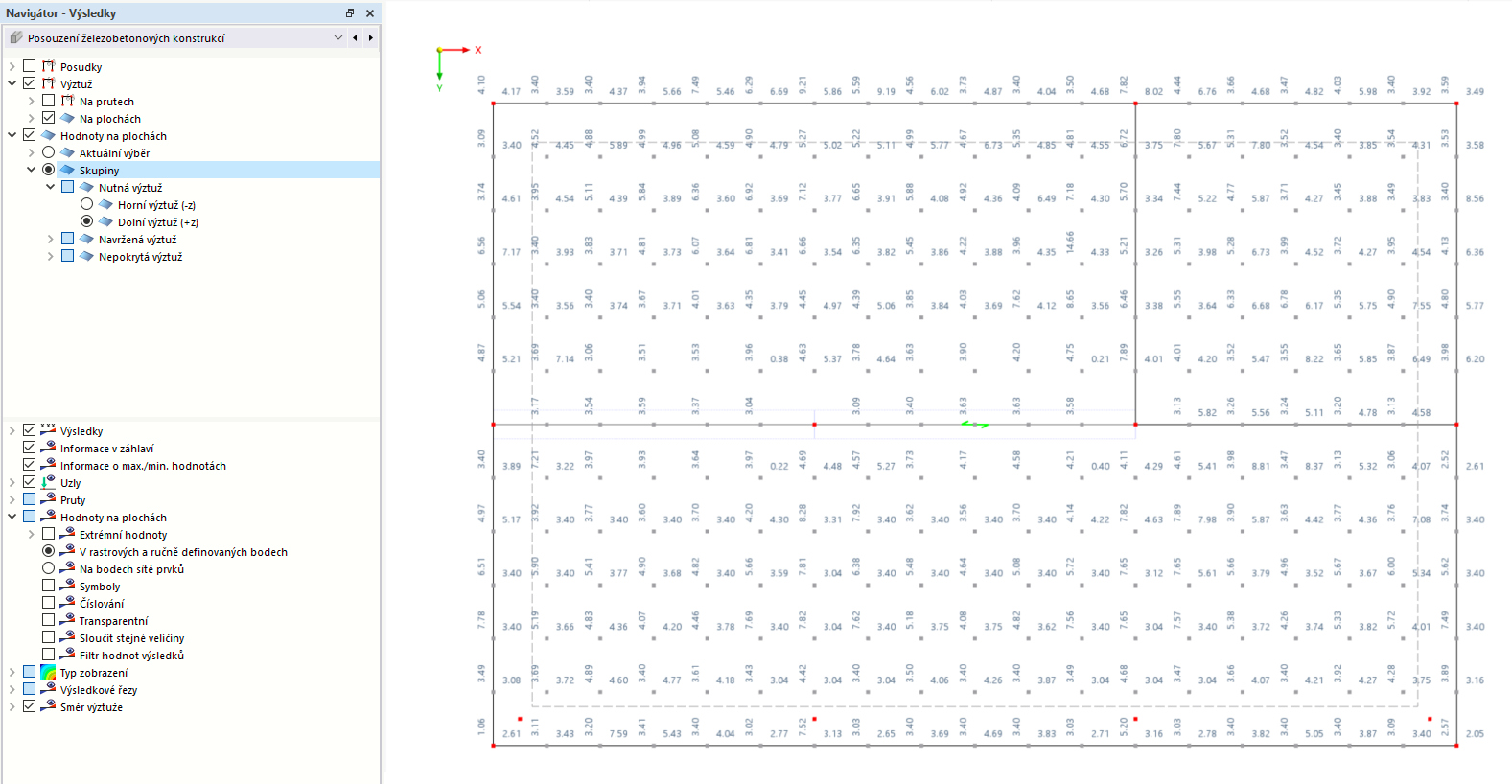Expand the Posudky tree node

click(12, 66)
